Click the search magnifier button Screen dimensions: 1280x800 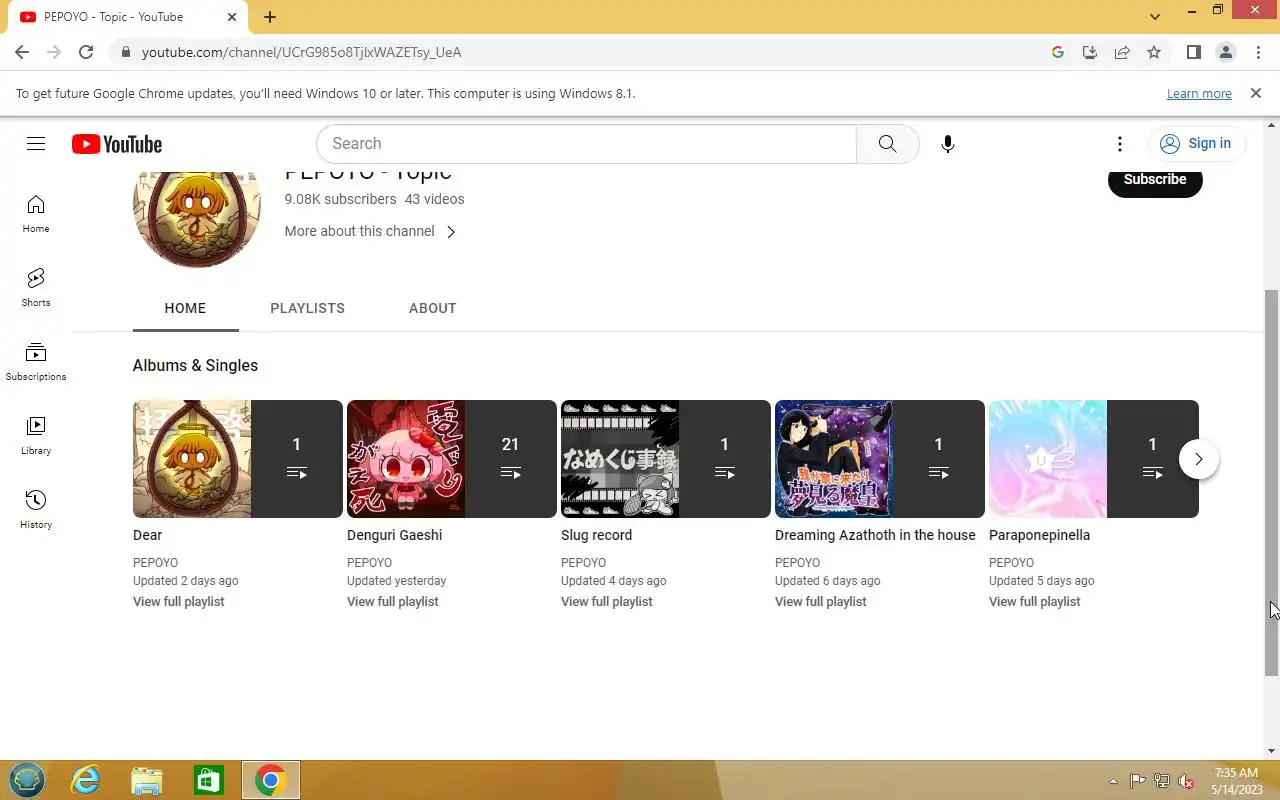(887, 144)
